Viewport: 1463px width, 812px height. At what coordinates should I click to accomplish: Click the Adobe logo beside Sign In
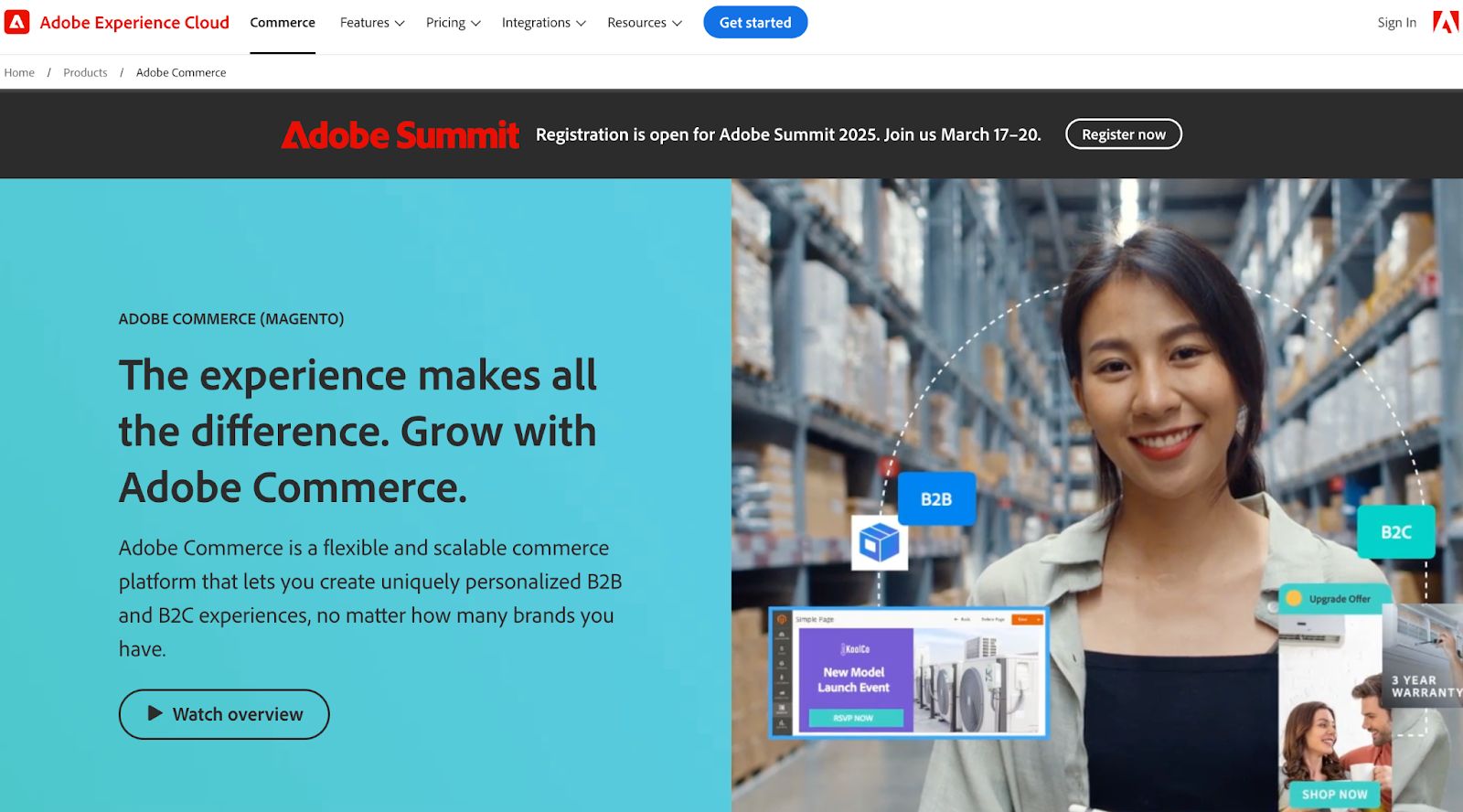1446,22
